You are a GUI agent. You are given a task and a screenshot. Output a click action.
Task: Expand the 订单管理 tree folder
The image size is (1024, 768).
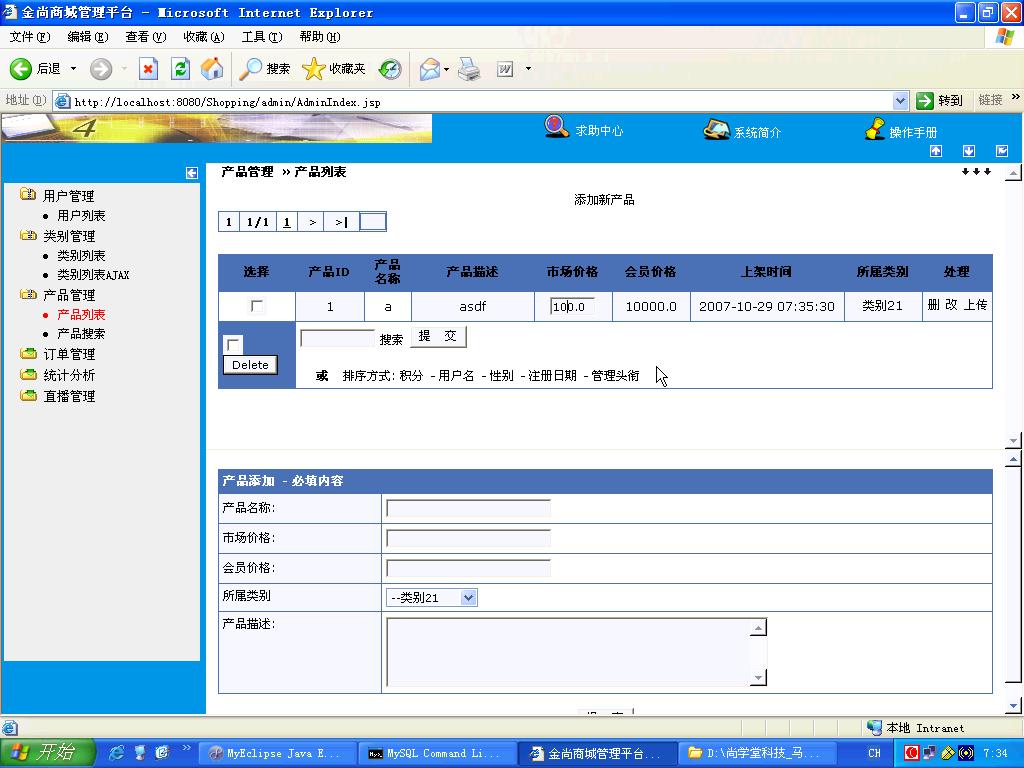28,354
